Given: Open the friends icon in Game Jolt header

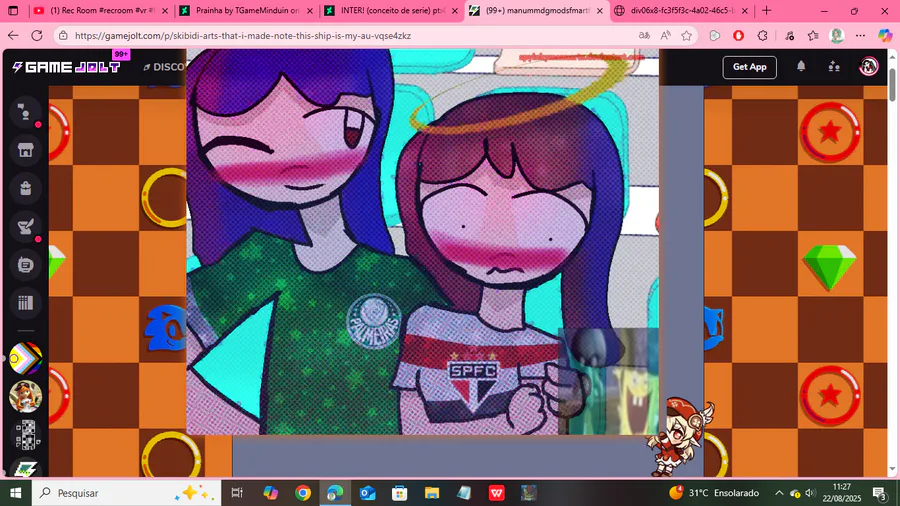Looking at the screenshot, I should pyautogui.click(x=834, y=67).
